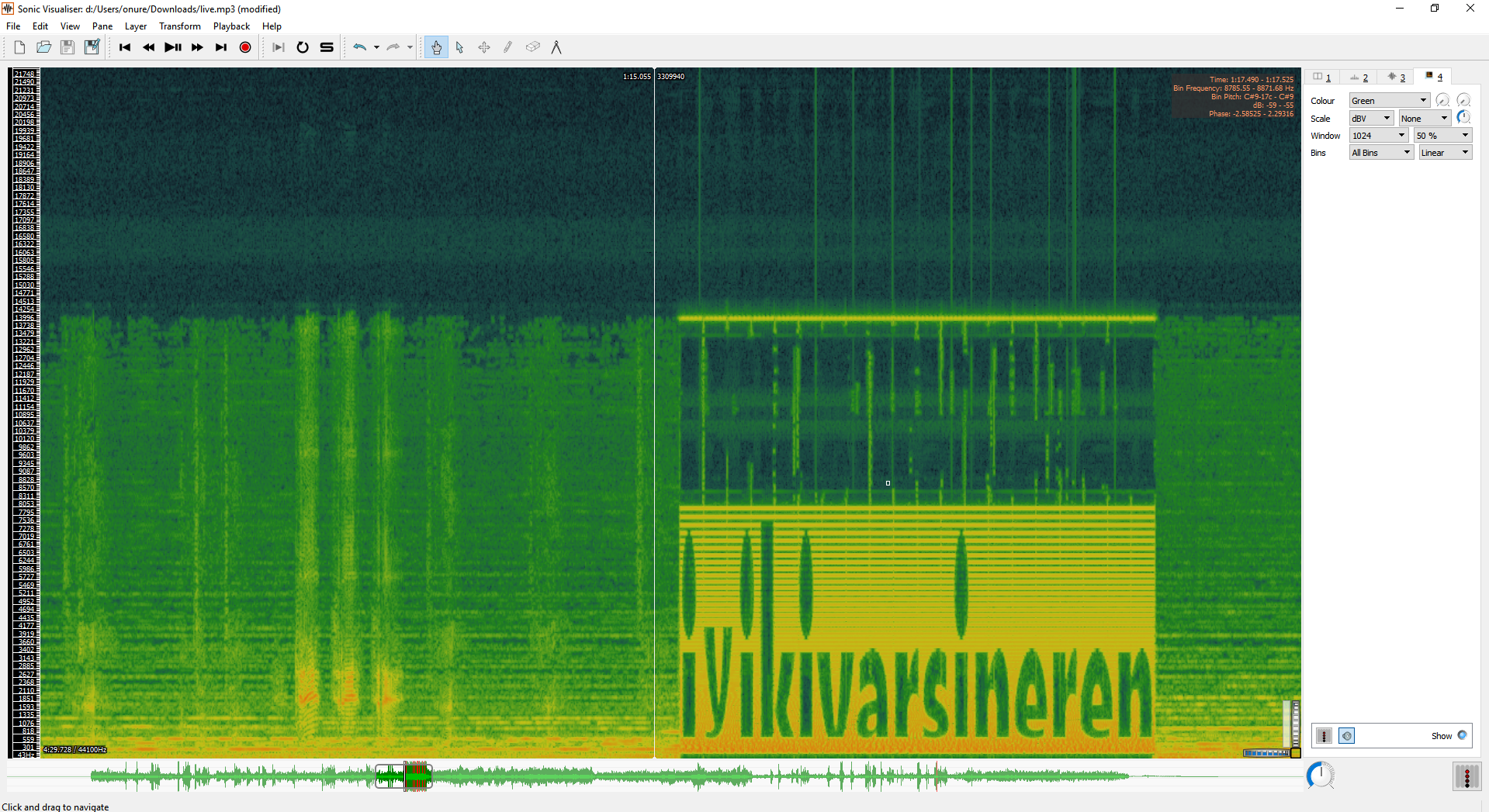Toggle Solo Current Pane S icon

click(x=327, y=47)
